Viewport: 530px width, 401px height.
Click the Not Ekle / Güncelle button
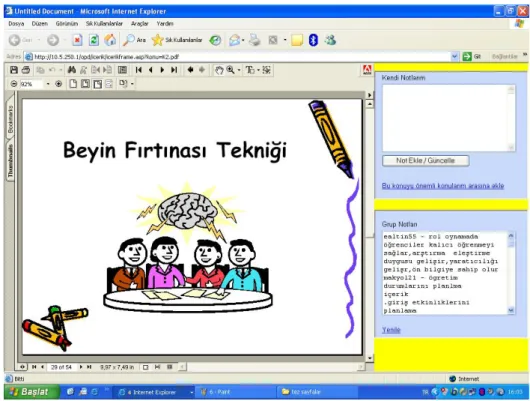[426, 161]
